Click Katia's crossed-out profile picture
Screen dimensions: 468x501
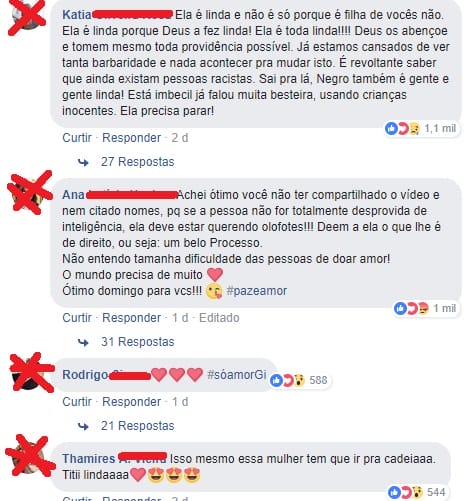(27, 15)
